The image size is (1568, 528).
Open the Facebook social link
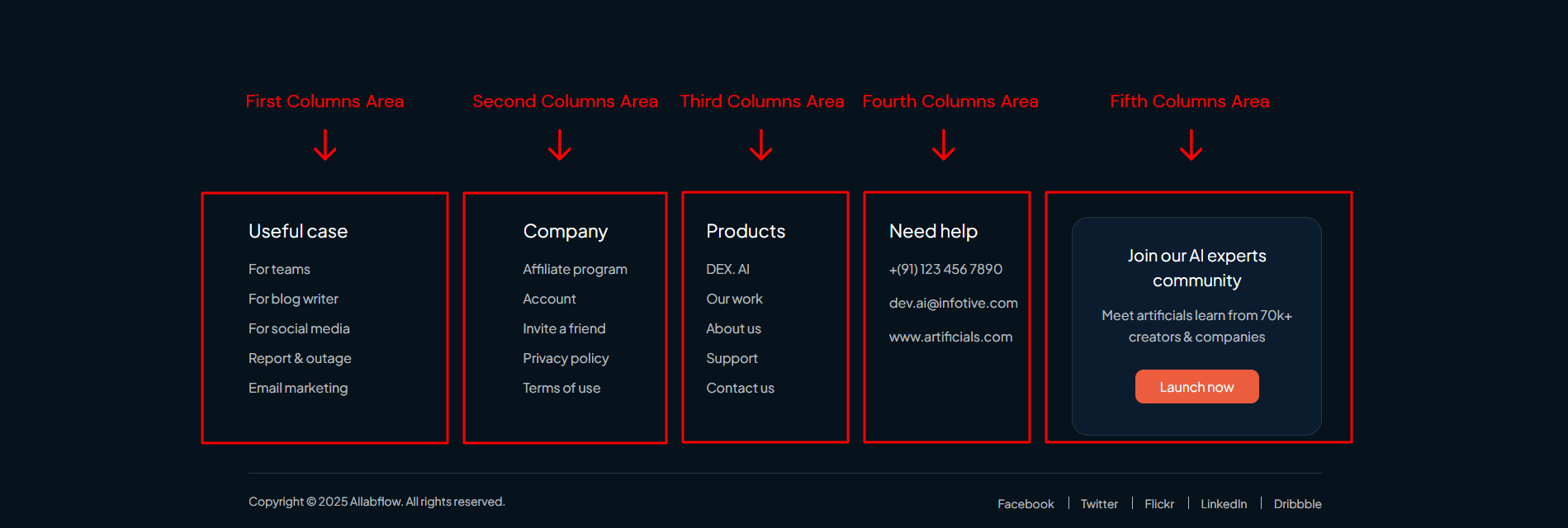coord(1026,504)
